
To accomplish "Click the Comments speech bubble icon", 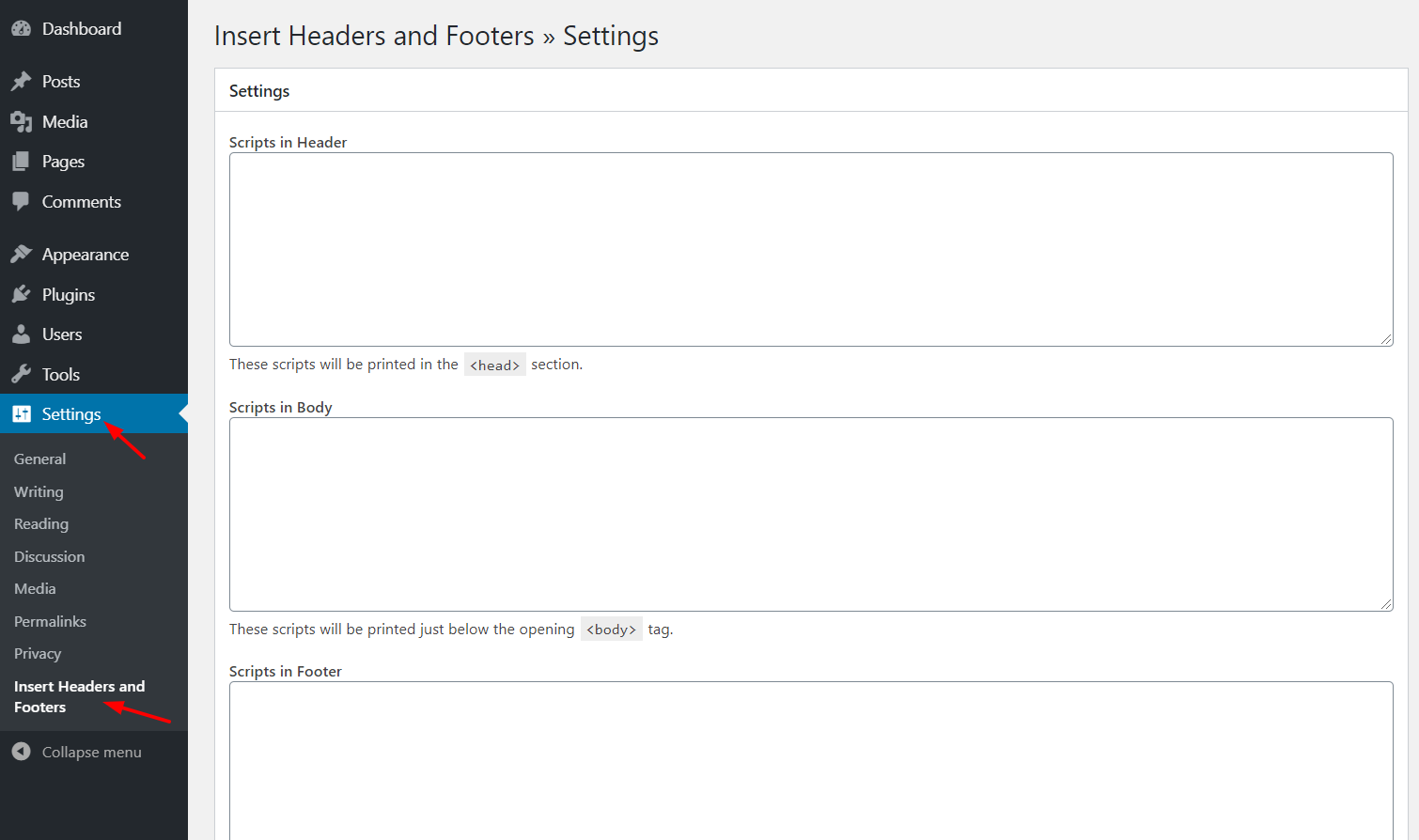I will [x=21, y=202].
